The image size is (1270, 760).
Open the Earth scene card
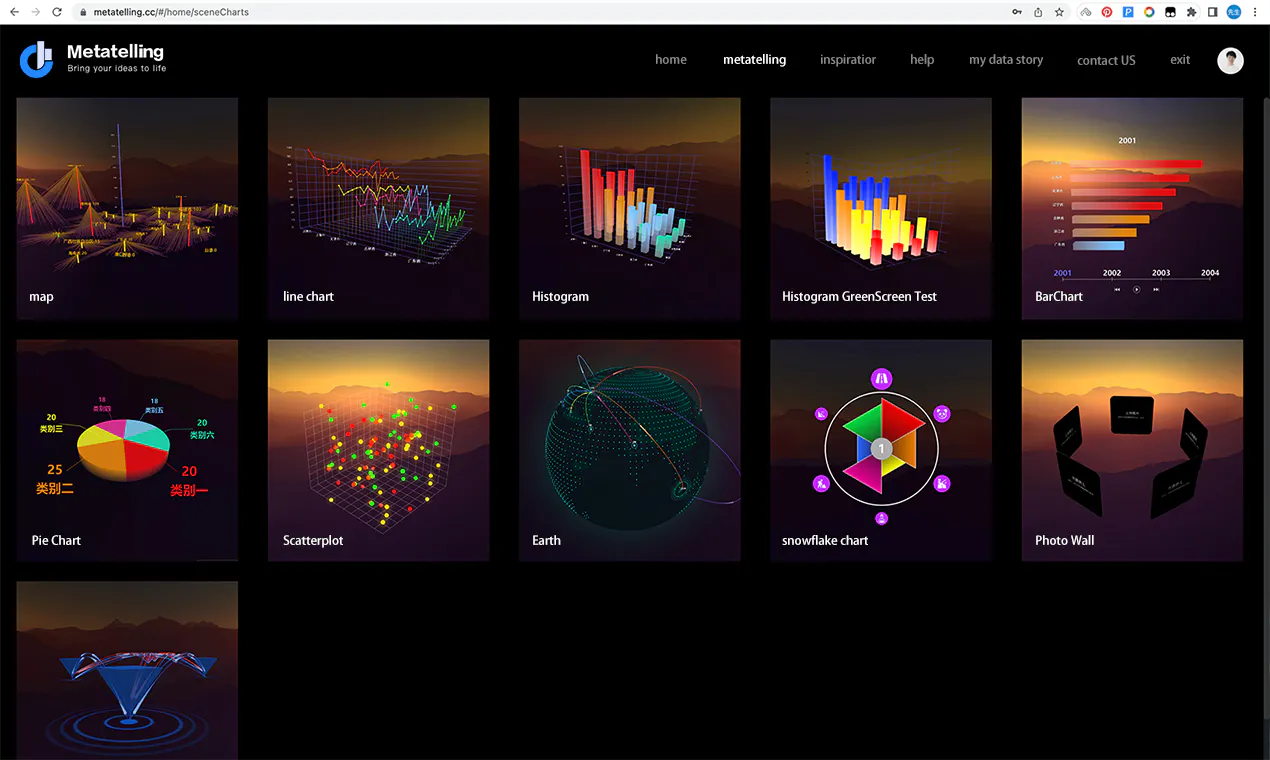point(629,450)
